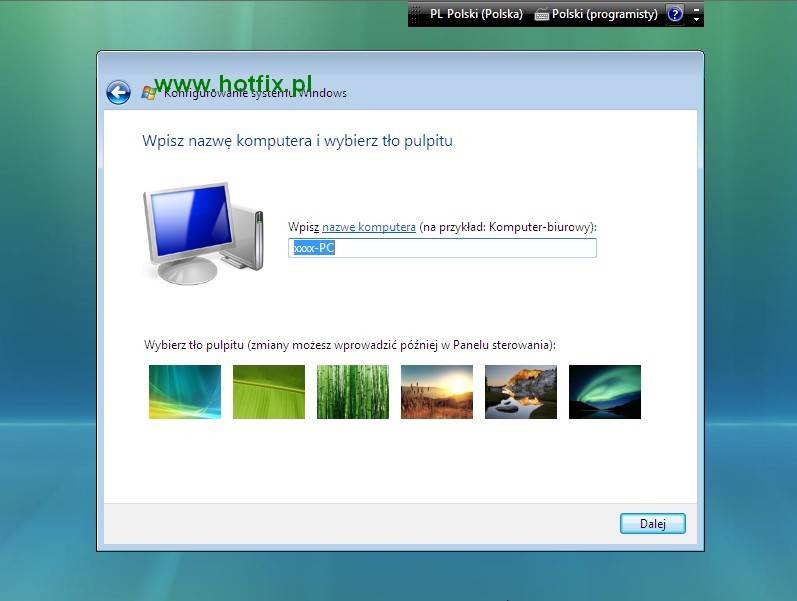The image size is (797, 601).
Task: Pick the green northern lights wallpaper
Action: point(605,391)
